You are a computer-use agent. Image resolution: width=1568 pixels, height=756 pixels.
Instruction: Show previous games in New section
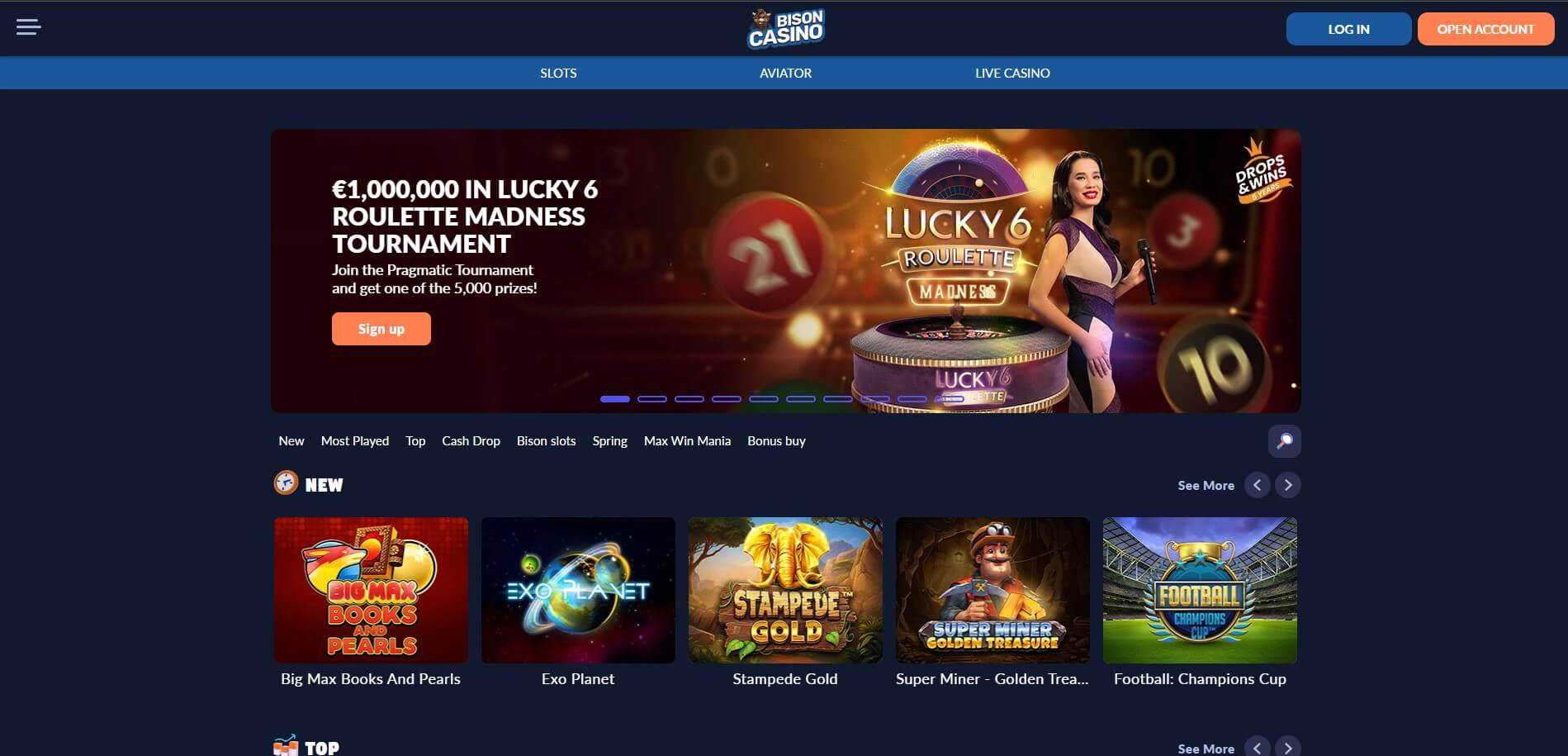pos(1258,485)
